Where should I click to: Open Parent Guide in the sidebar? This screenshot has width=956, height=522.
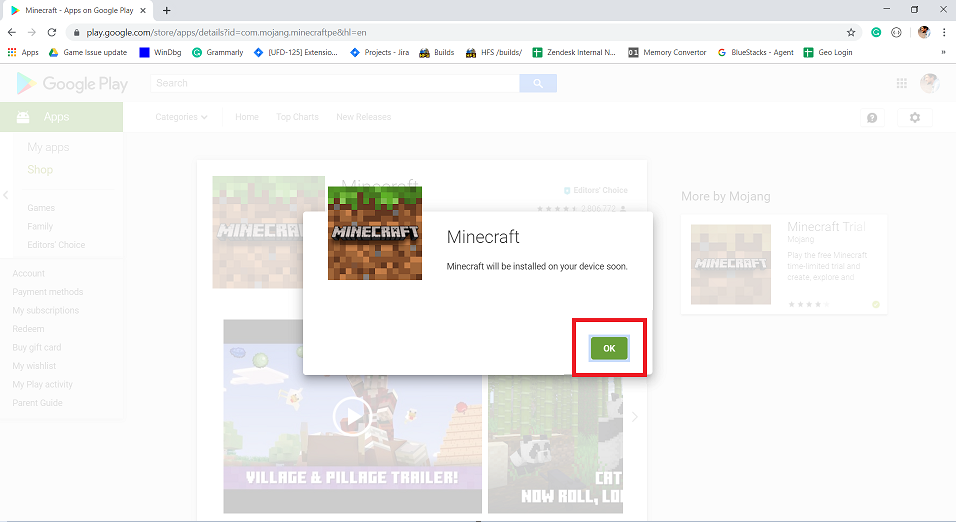(37, 402)
